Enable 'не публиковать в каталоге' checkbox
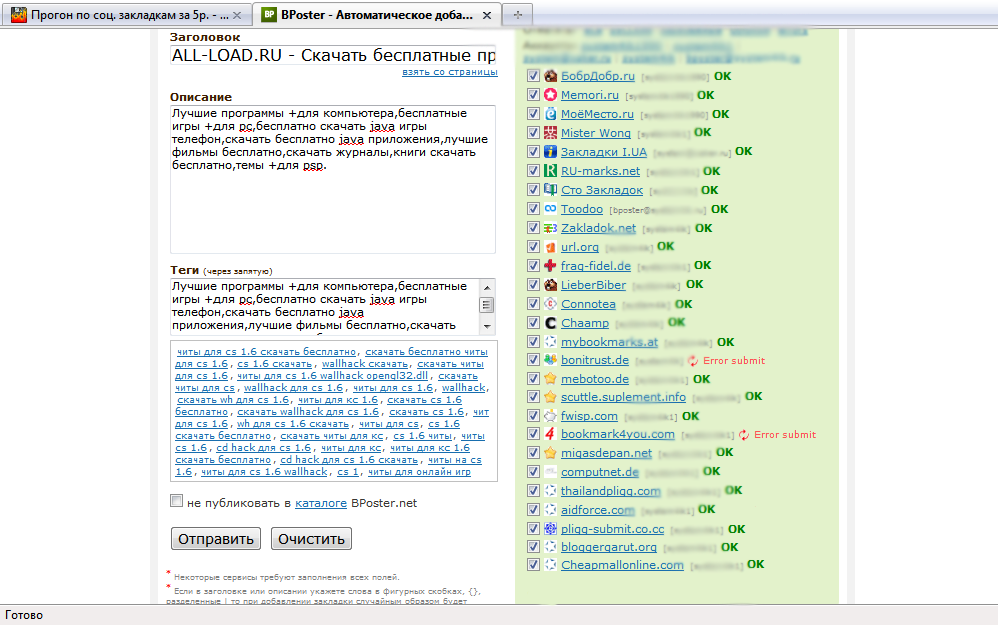This screenshot has height=625, width=998. click(176, 501)
